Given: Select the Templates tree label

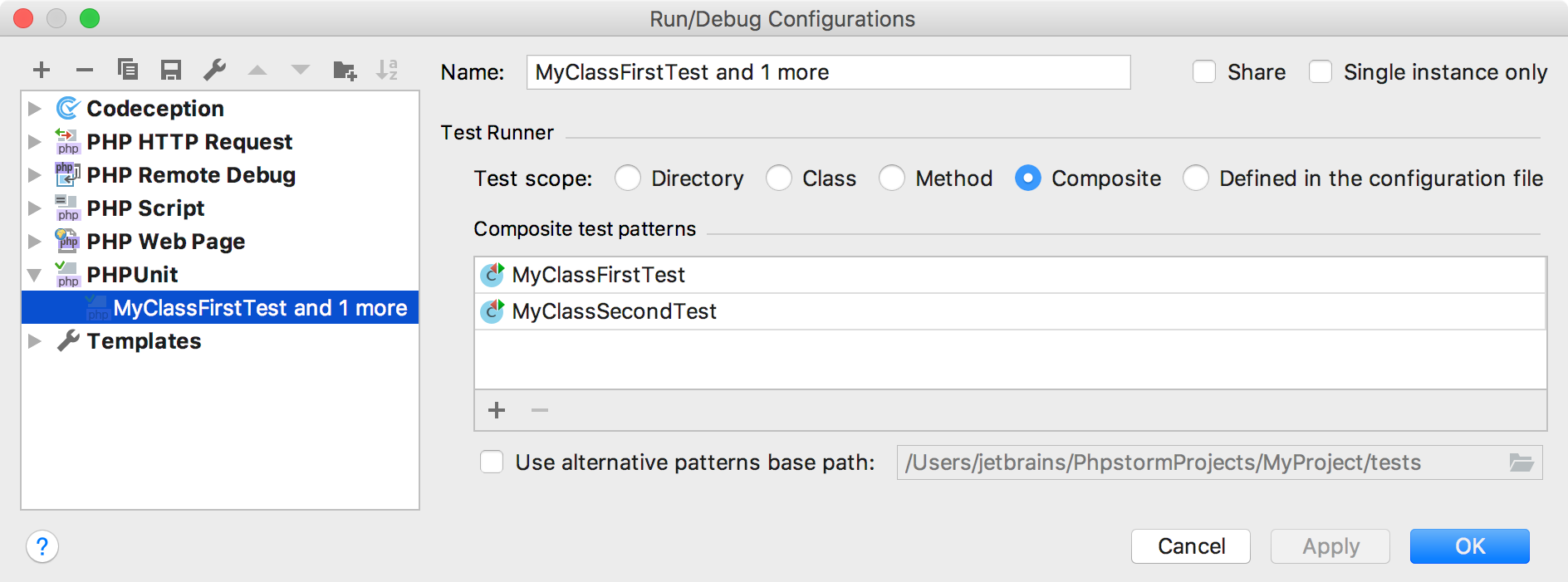Looking at the screenshot, I should point(144,341).
